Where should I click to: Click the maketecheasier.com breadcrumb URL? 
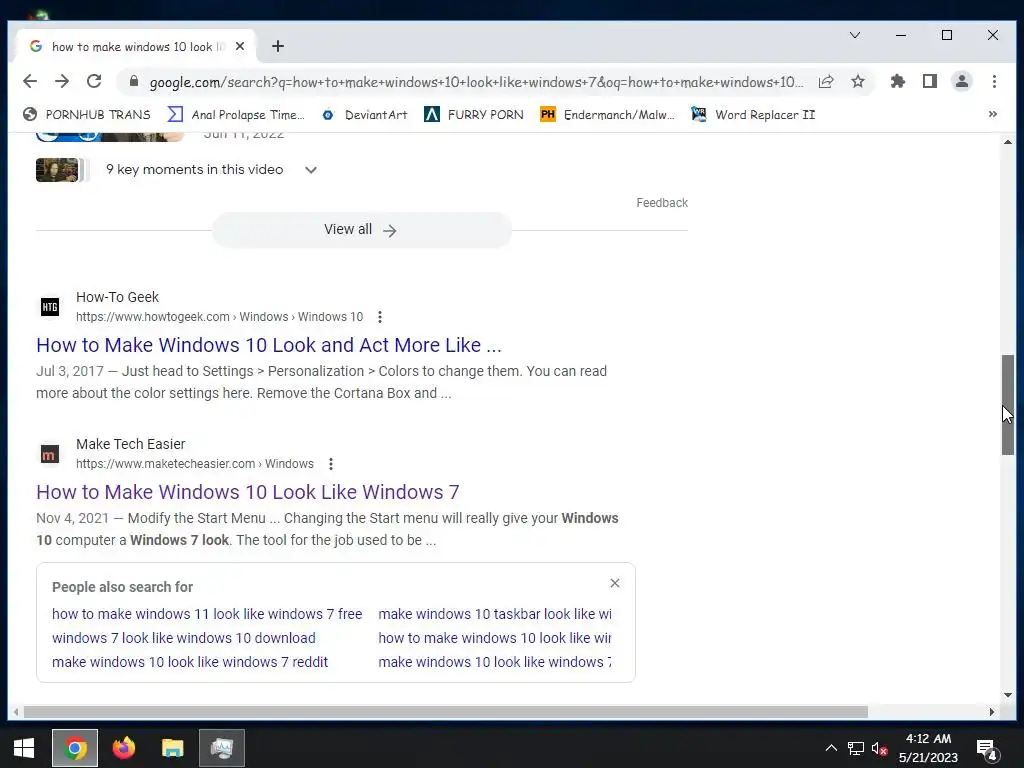tap(195, 464)
